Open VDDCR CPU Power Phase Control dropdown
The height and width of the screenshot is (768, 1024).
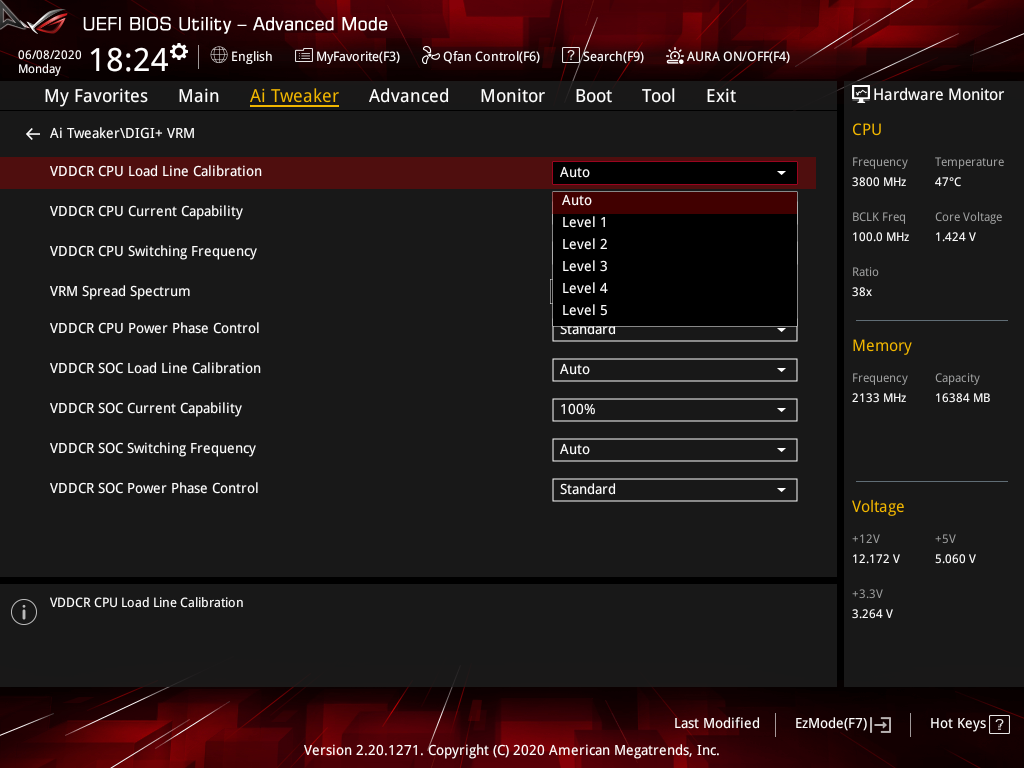click(675, 332)
